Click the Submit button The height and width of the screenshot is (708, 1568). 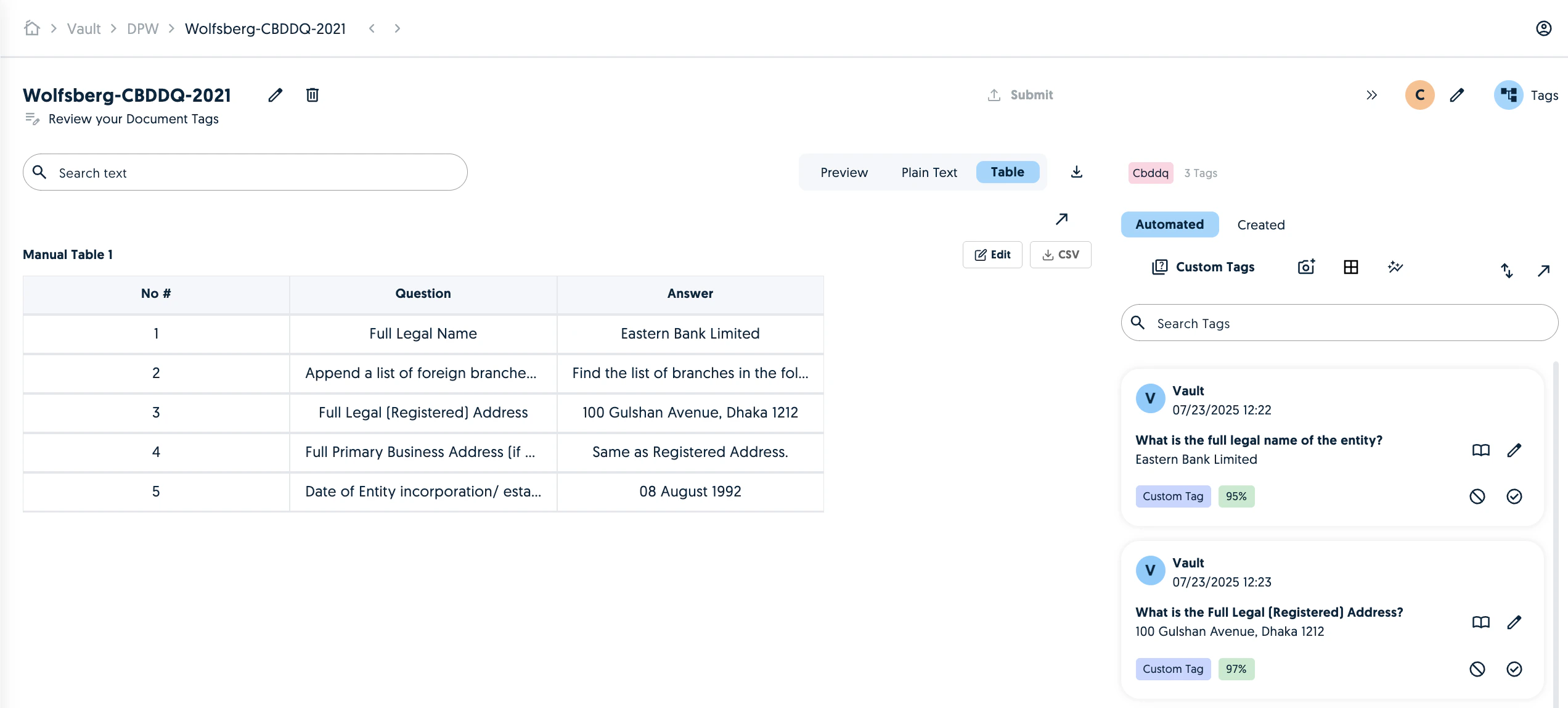click(x=1021, y=95)
